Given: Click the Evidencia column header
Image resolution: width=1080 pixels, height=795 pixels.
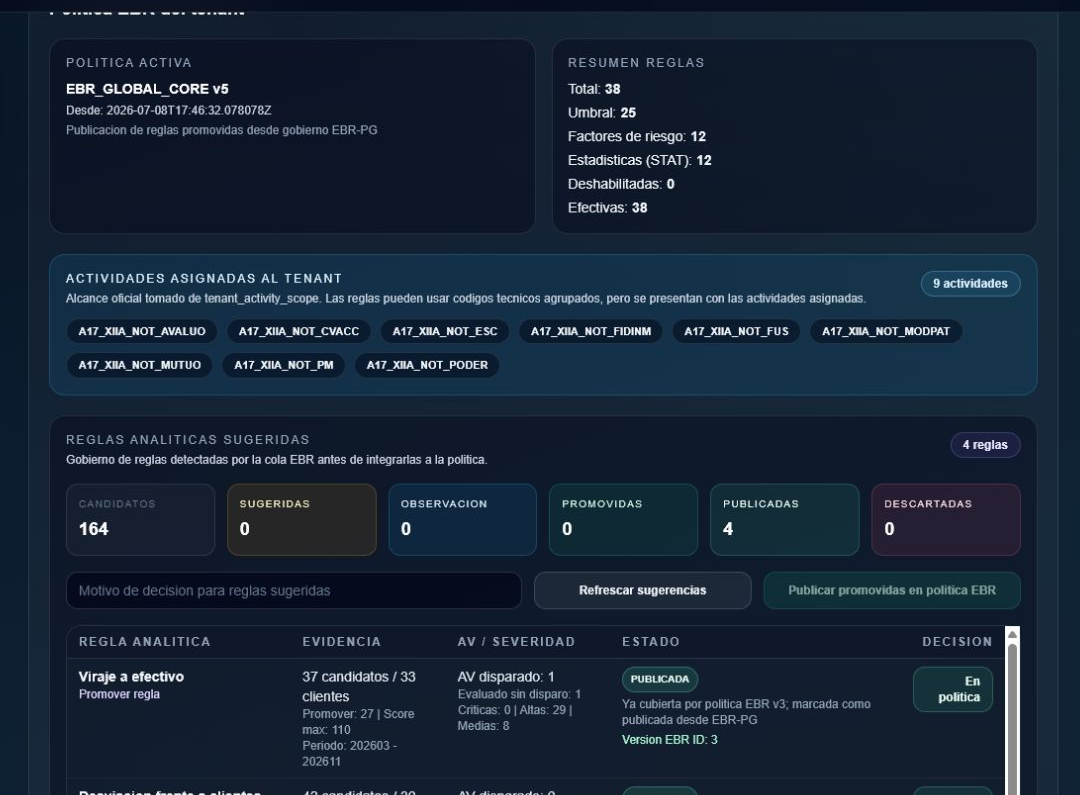Looking at the screenshot, I should point(342,642).
